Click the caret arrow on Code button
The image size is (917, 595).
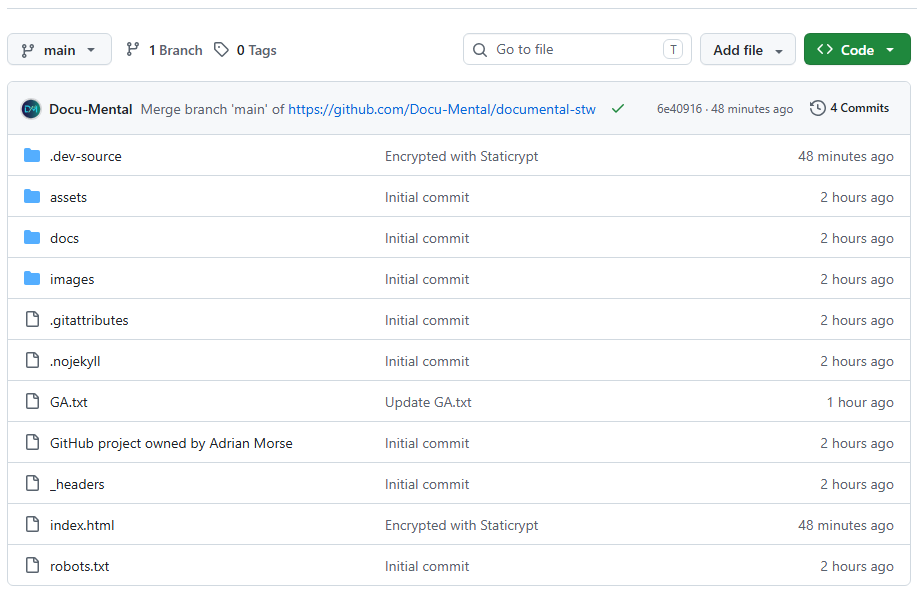pyautogui.click(x=890, y=50)
